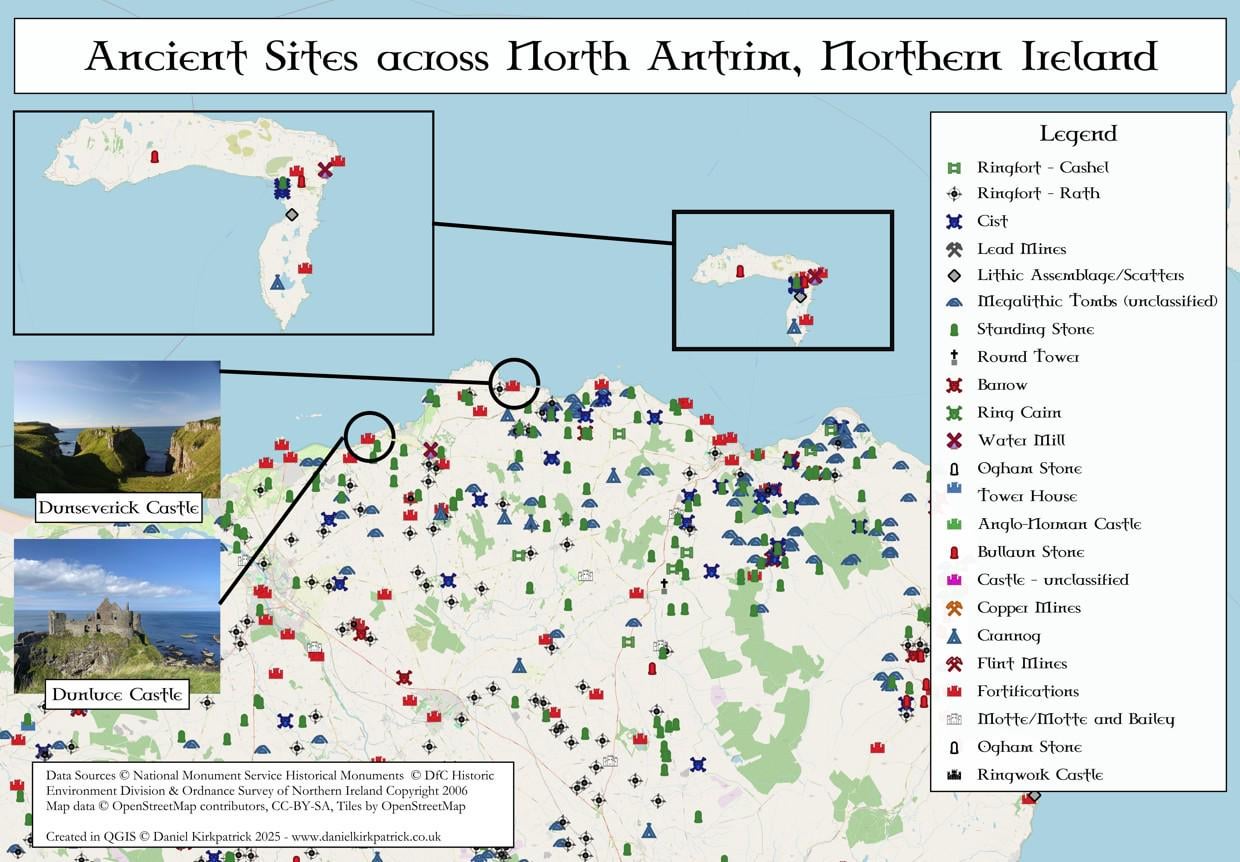Screen dimensions: 1240x862
Task: Click the Dunseverick Castle caption label
Action: (x=118, y=508)
